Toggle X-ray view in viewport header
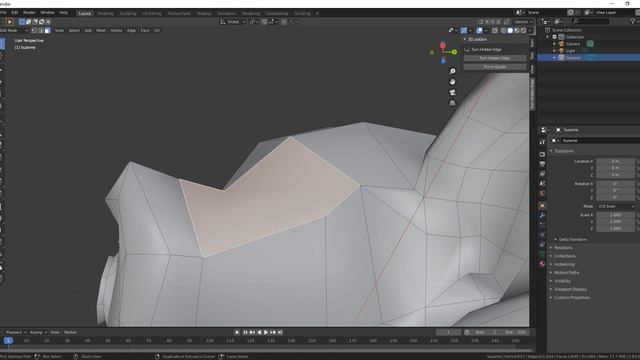Viewport: 640px width, 360px height. pyautogui.click(x=495, y=31)
